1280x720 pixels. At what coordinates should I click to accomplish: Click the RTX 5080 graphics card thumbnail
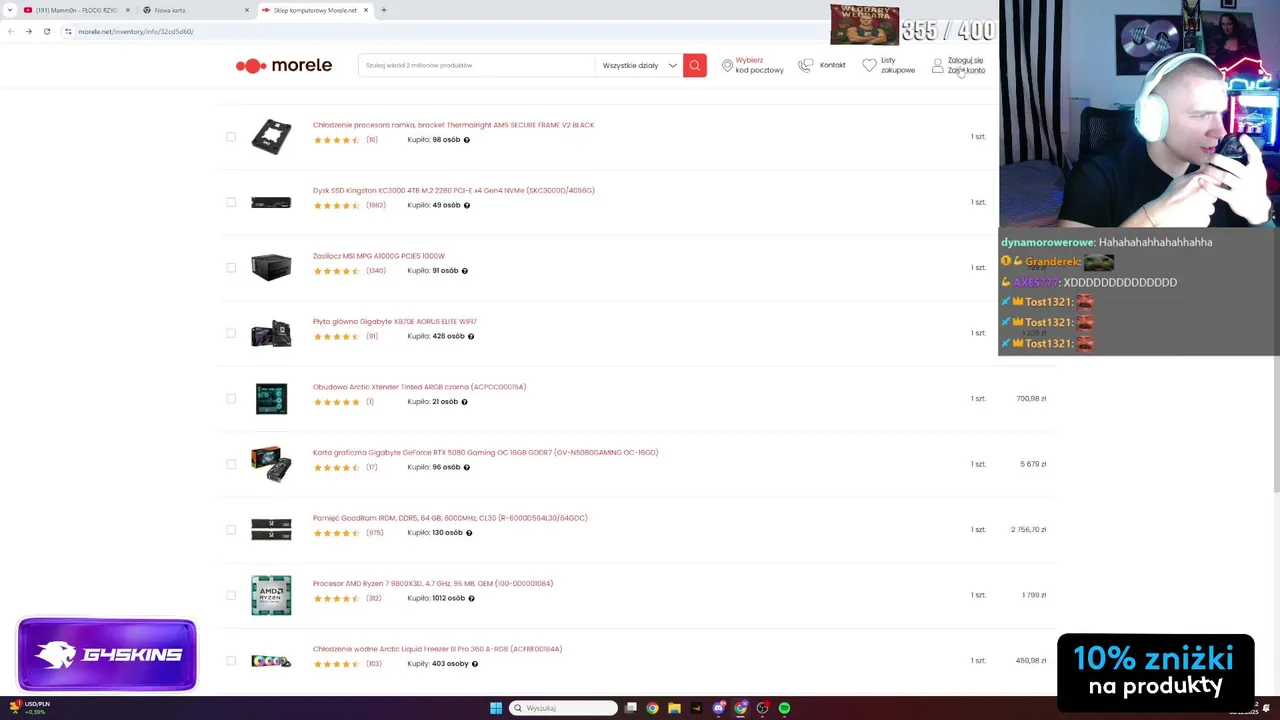pyautogui.click(x=271, y=464)
